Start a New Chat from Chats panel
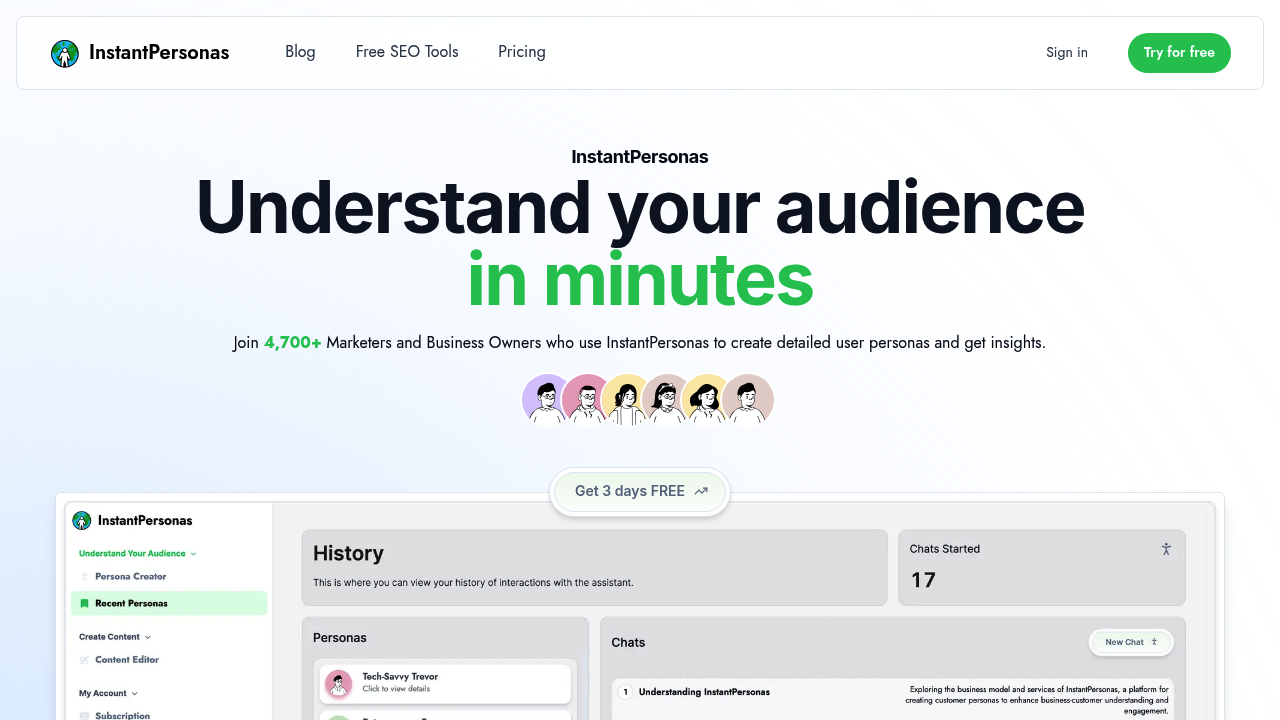 tap(1131, 642)
